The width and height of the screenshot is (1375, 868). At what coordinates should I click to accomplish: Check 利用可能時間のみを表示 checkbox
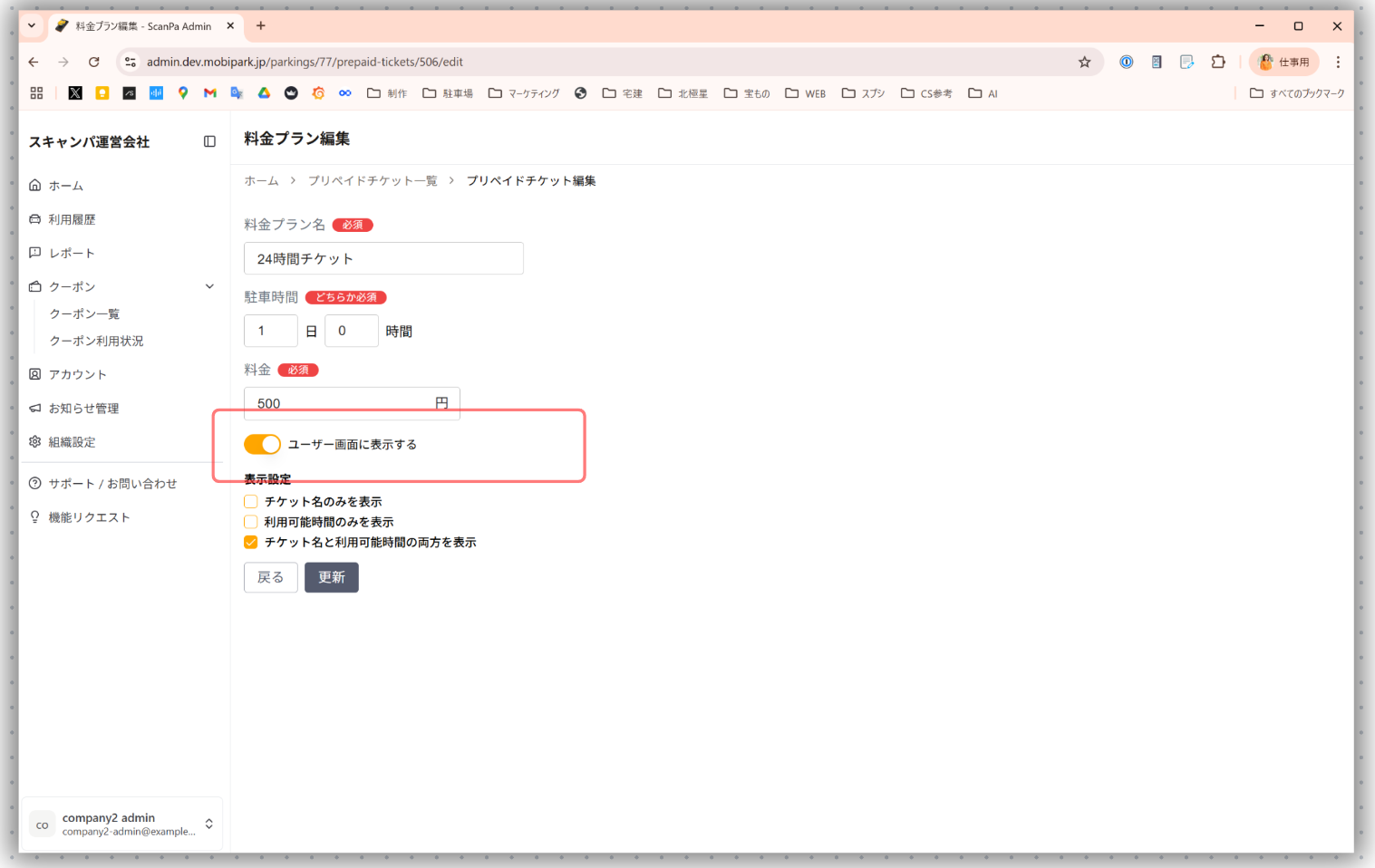(251, 522)
